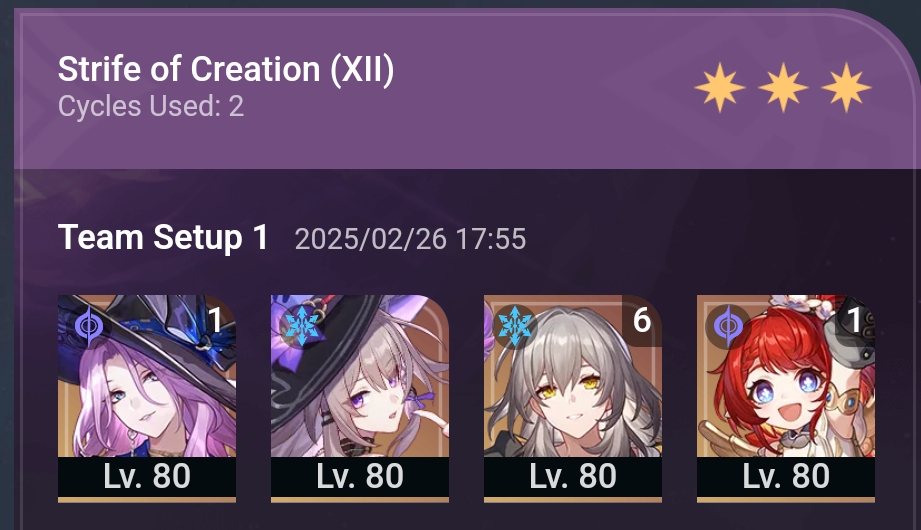
Task: Click the middle gold star rating
Action: pos(783,88)
